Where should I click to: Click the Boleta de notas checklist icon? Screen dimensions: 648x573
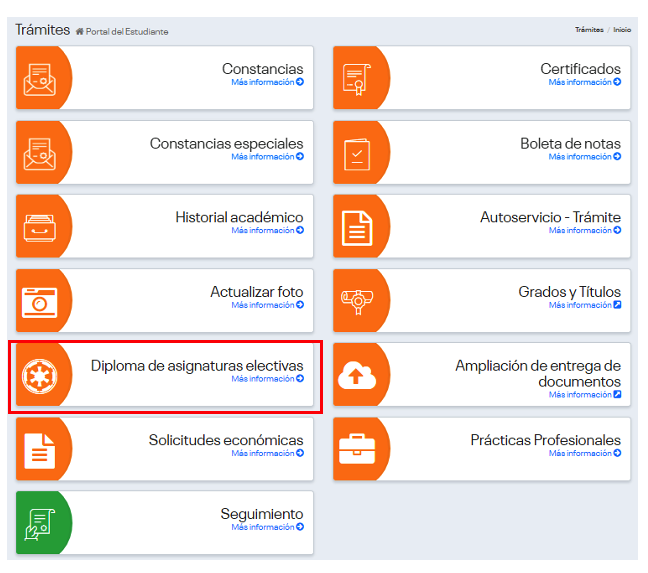coord(358,153)
